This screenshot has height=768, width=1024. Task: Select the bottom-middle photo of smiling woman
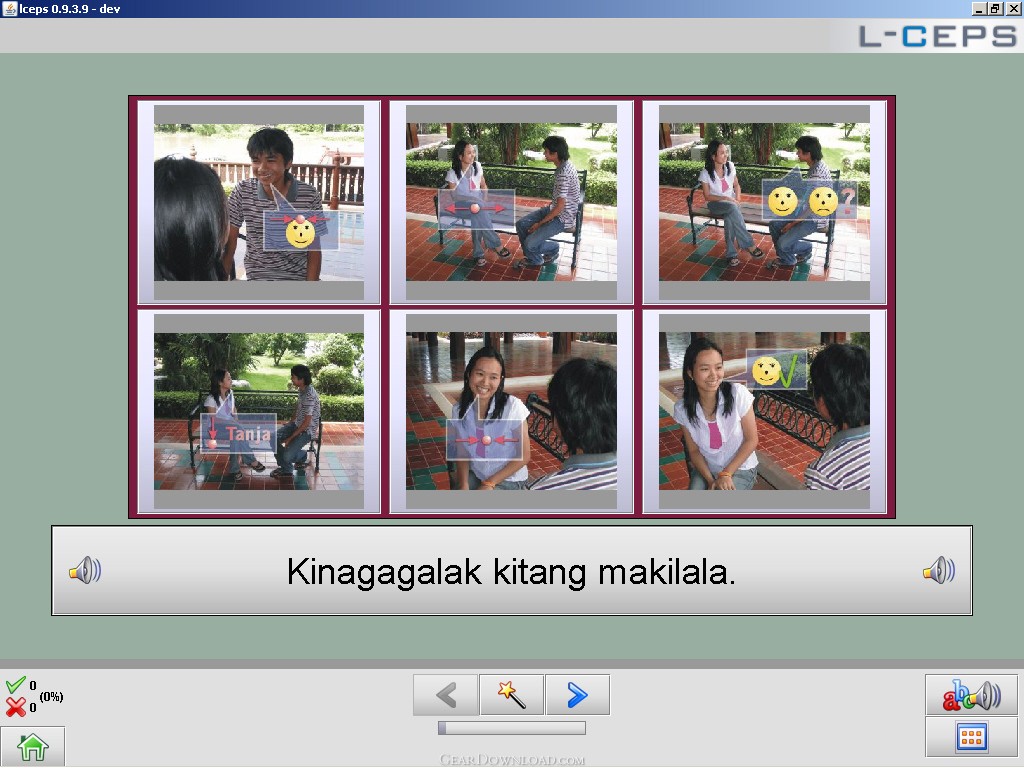point(511,411)
